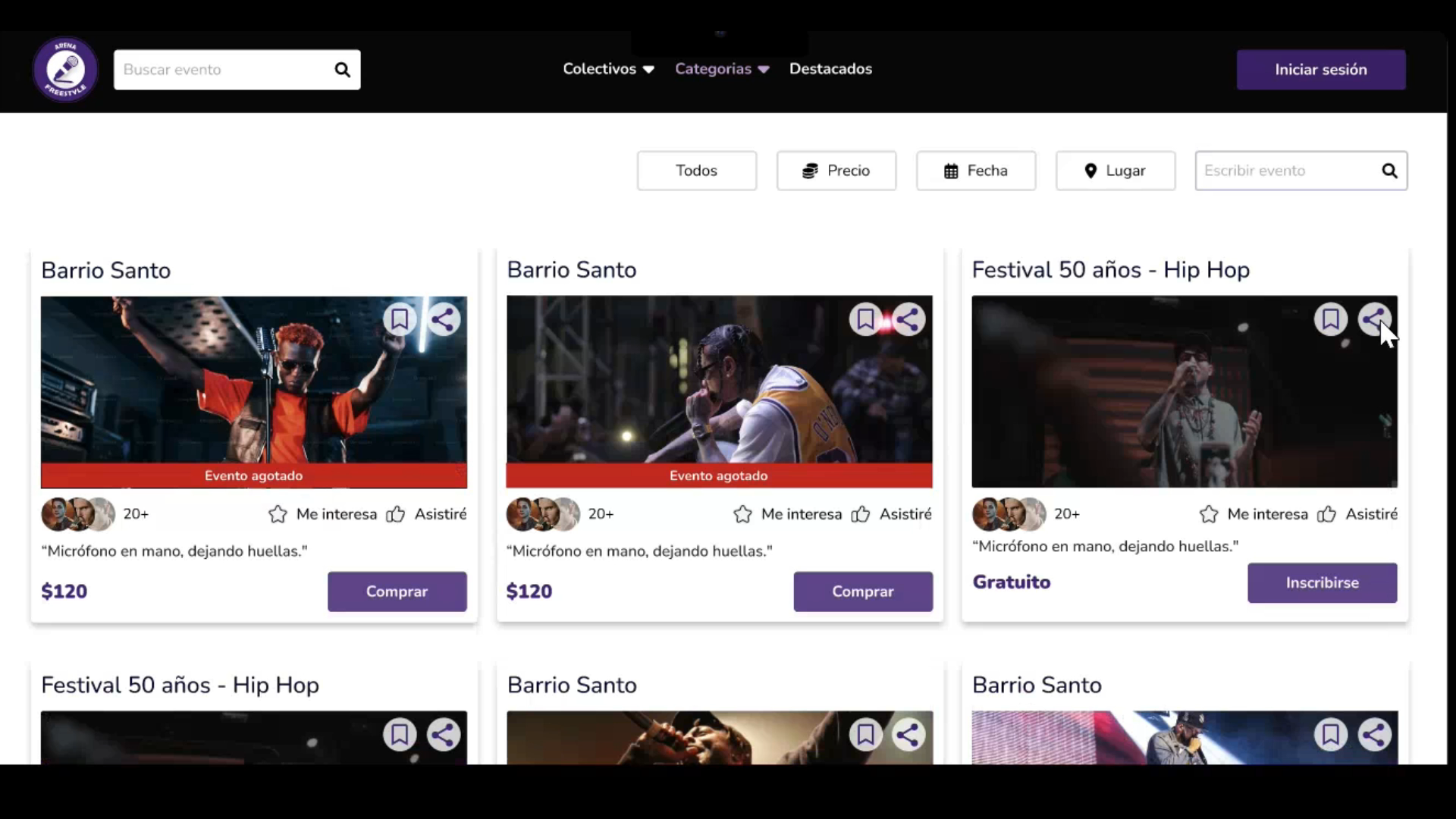Image resolution: width=1456 pixels, height=819 pixels.
Task: Expand the Colectivos dropdown menu
Action: (608, 69)
